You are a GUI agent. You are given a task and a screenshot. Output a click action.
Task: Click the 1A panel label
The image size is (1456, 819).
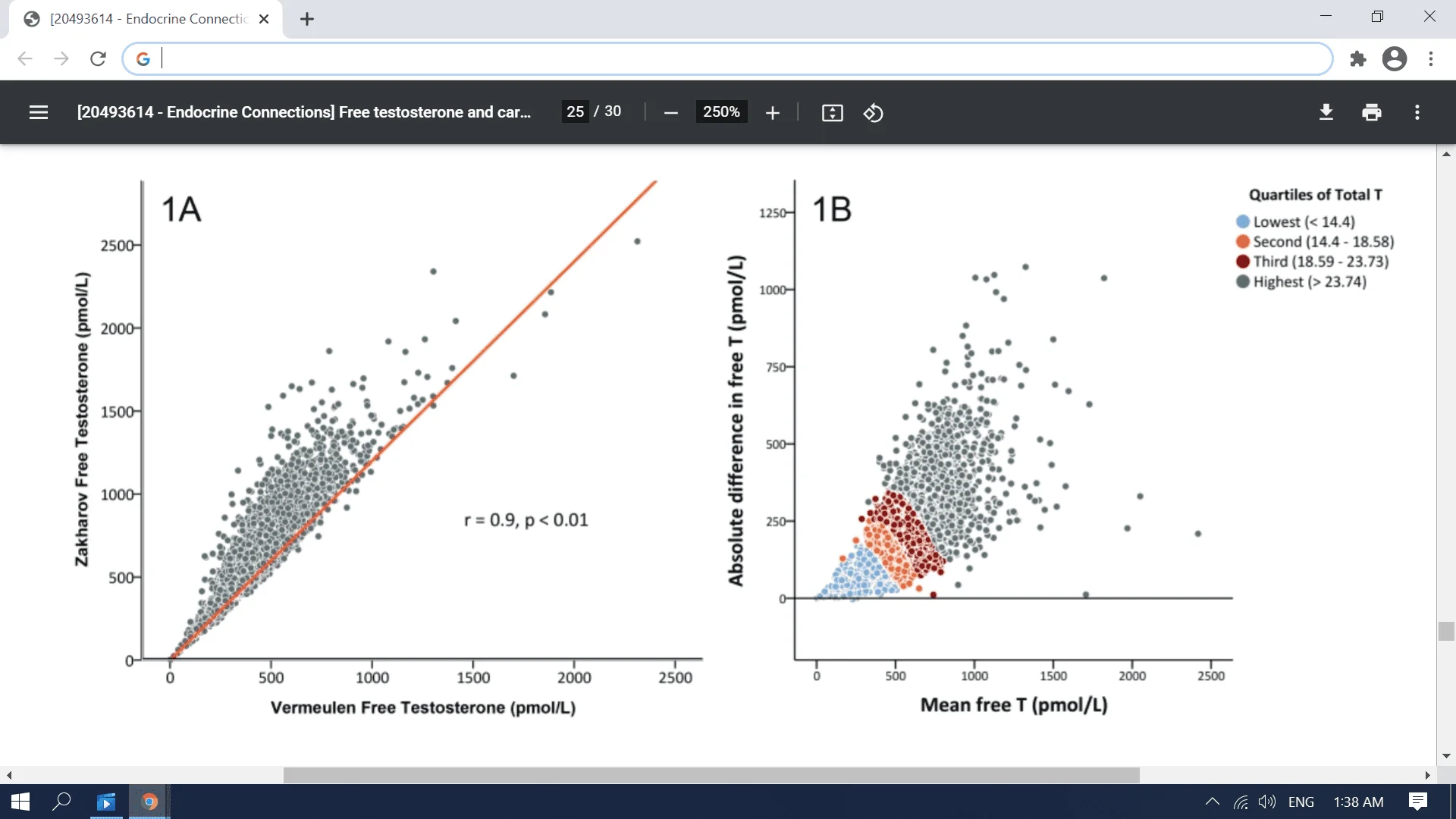click(x=181, y=209)
